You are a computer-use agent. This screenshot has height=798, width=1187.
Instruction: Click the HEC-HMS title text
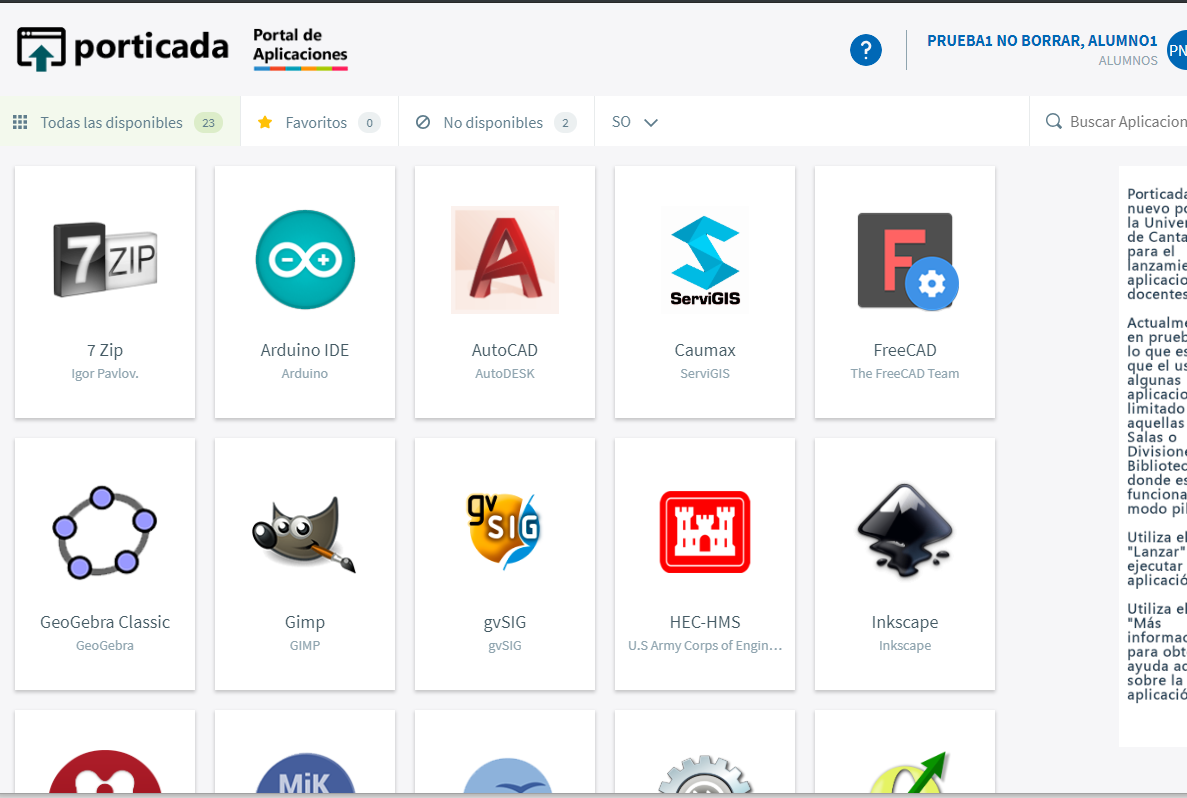click(x=705, y=622)
